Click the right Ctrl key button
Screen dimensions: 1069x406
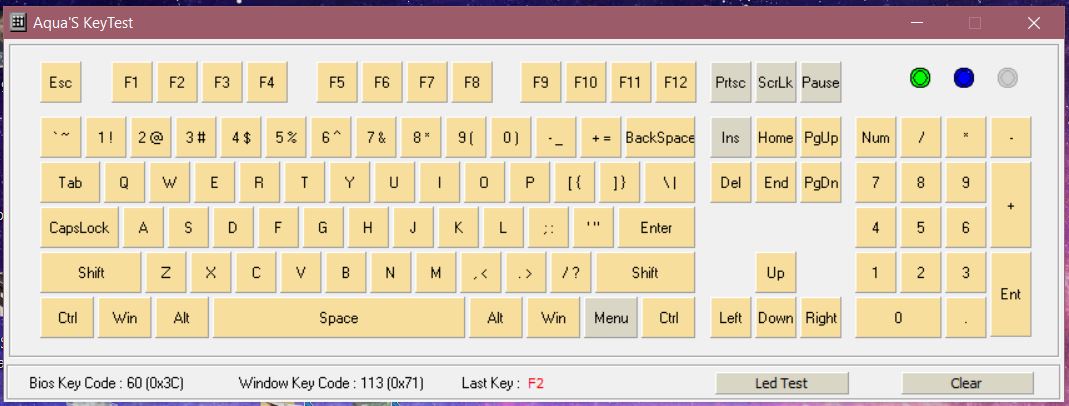click(x=669, y=317)
